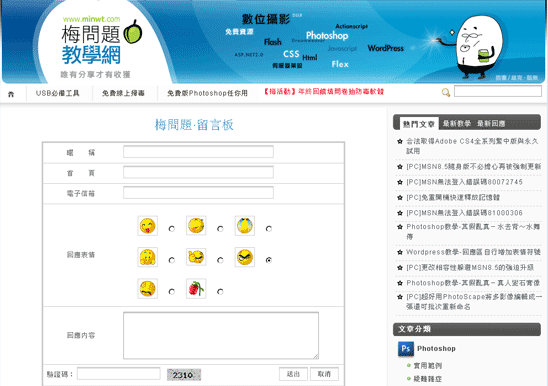548x386 pixels.
Task: Click the 取消 cancel button
Action: click(324, 374)
